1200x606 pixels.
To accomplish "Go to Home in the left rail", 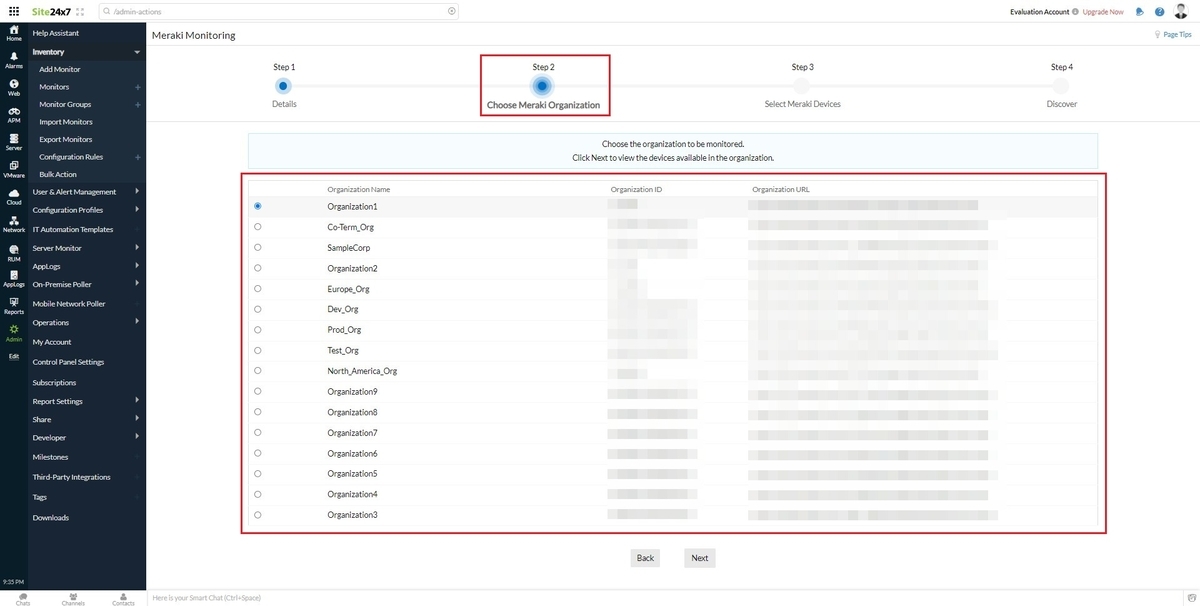I will coord(14,33).
